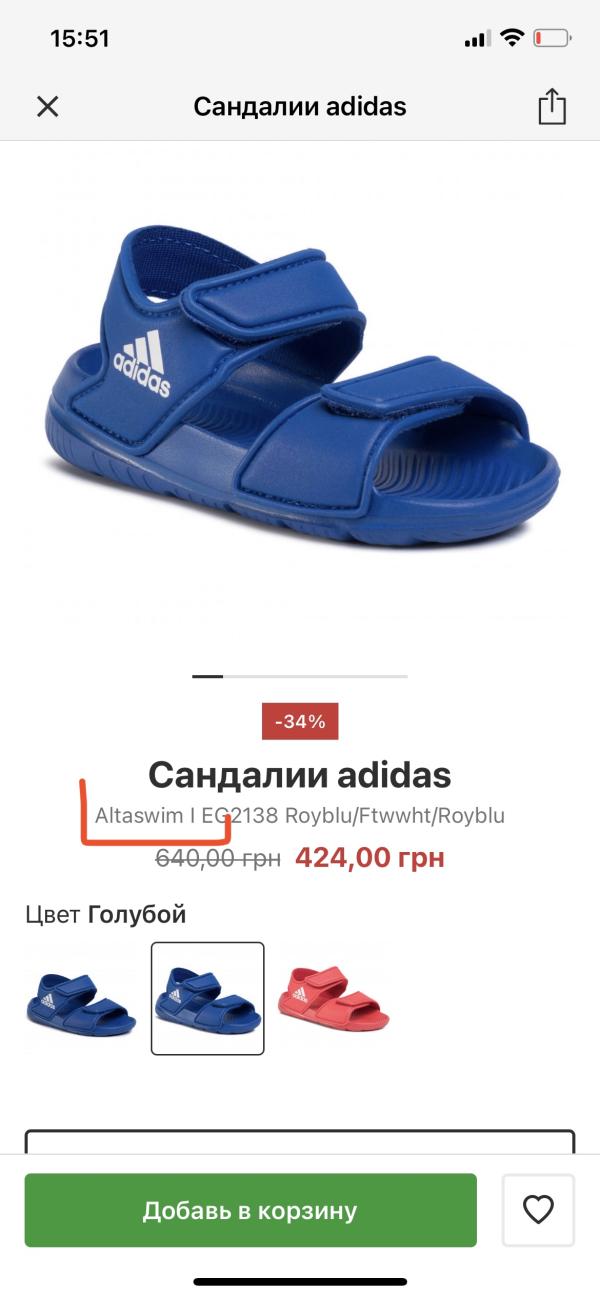Tap the battery icon in status bar

point(552,39)
